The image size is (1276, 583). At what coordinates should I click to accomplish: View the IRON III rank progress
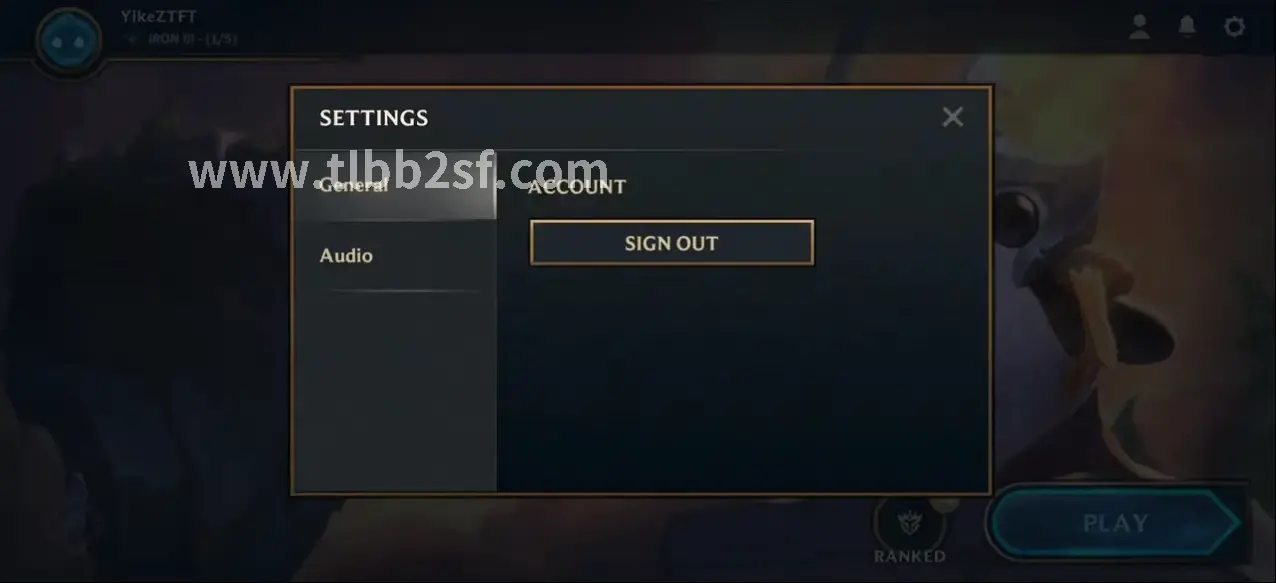coord(192,40)
